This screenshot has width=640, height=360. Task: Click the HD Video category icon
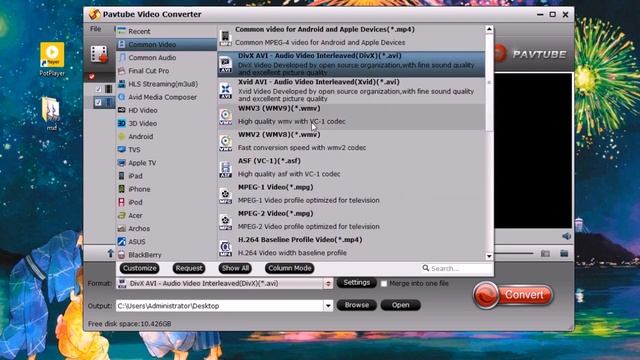122,110
